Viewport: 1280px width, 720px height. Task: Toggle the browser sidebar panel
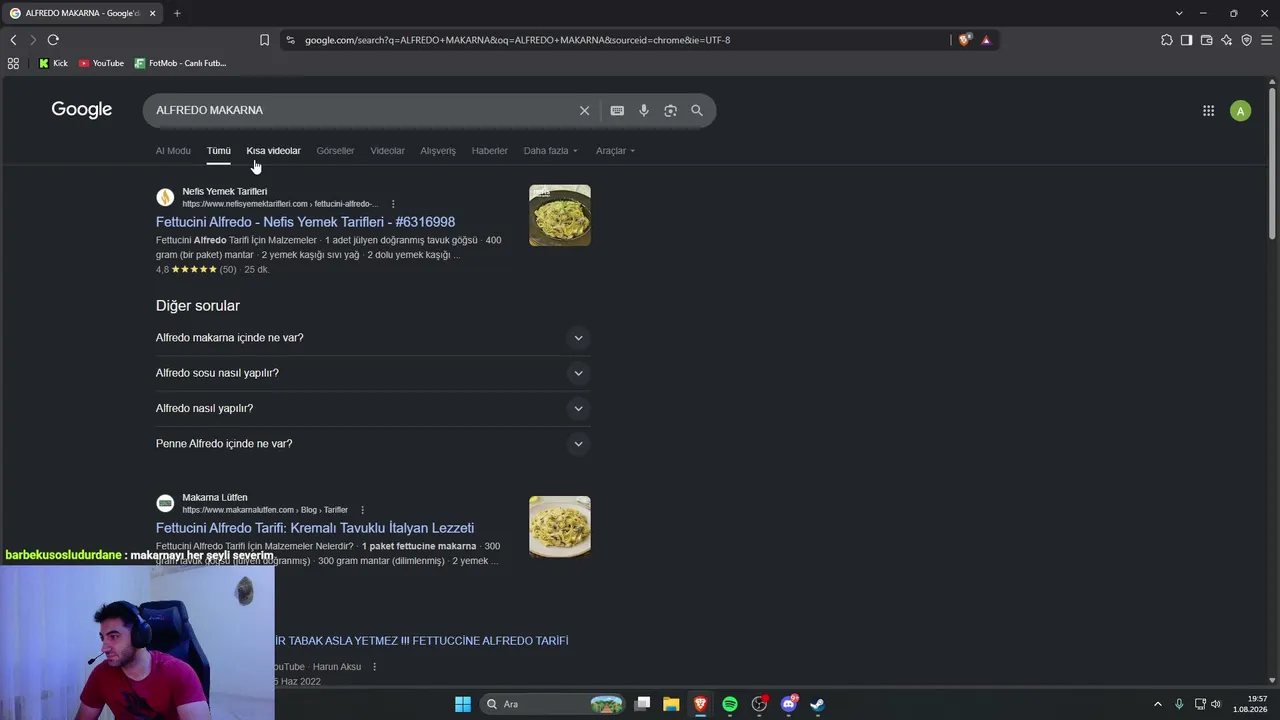coord(1187,40)
